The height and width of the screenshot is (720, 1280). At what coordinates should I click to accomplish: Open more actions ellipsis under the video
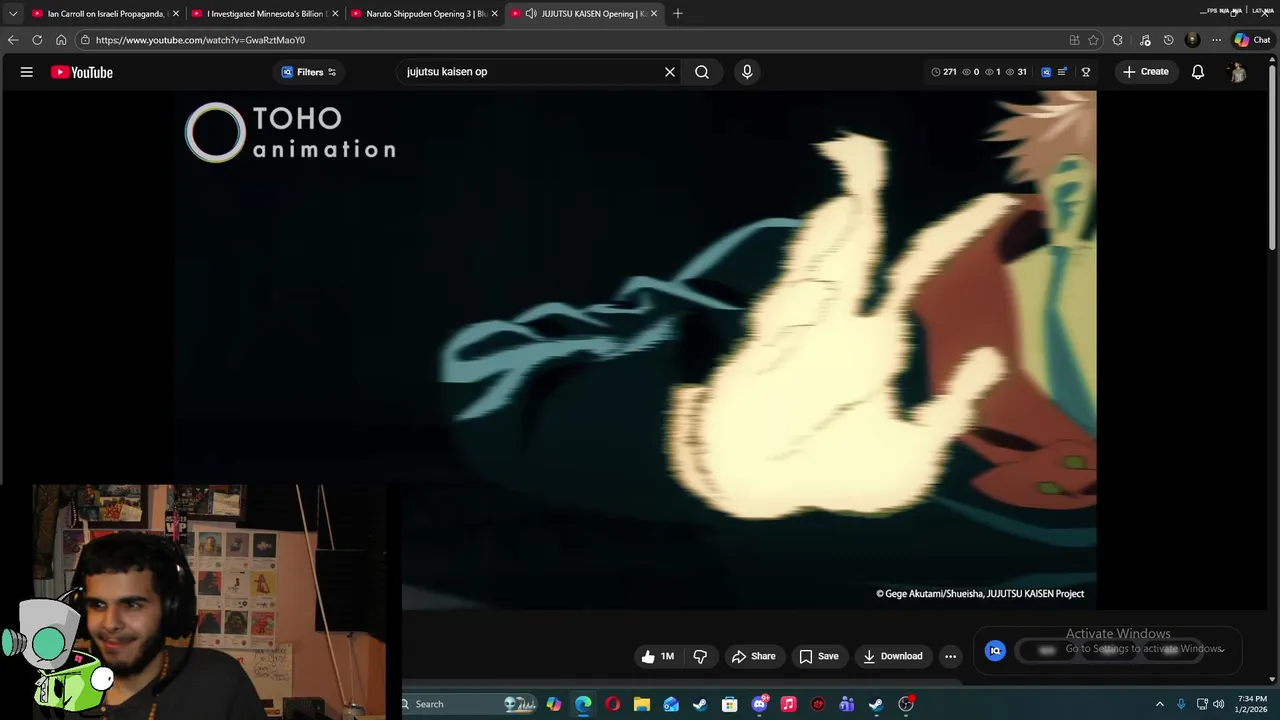(951, 656)
